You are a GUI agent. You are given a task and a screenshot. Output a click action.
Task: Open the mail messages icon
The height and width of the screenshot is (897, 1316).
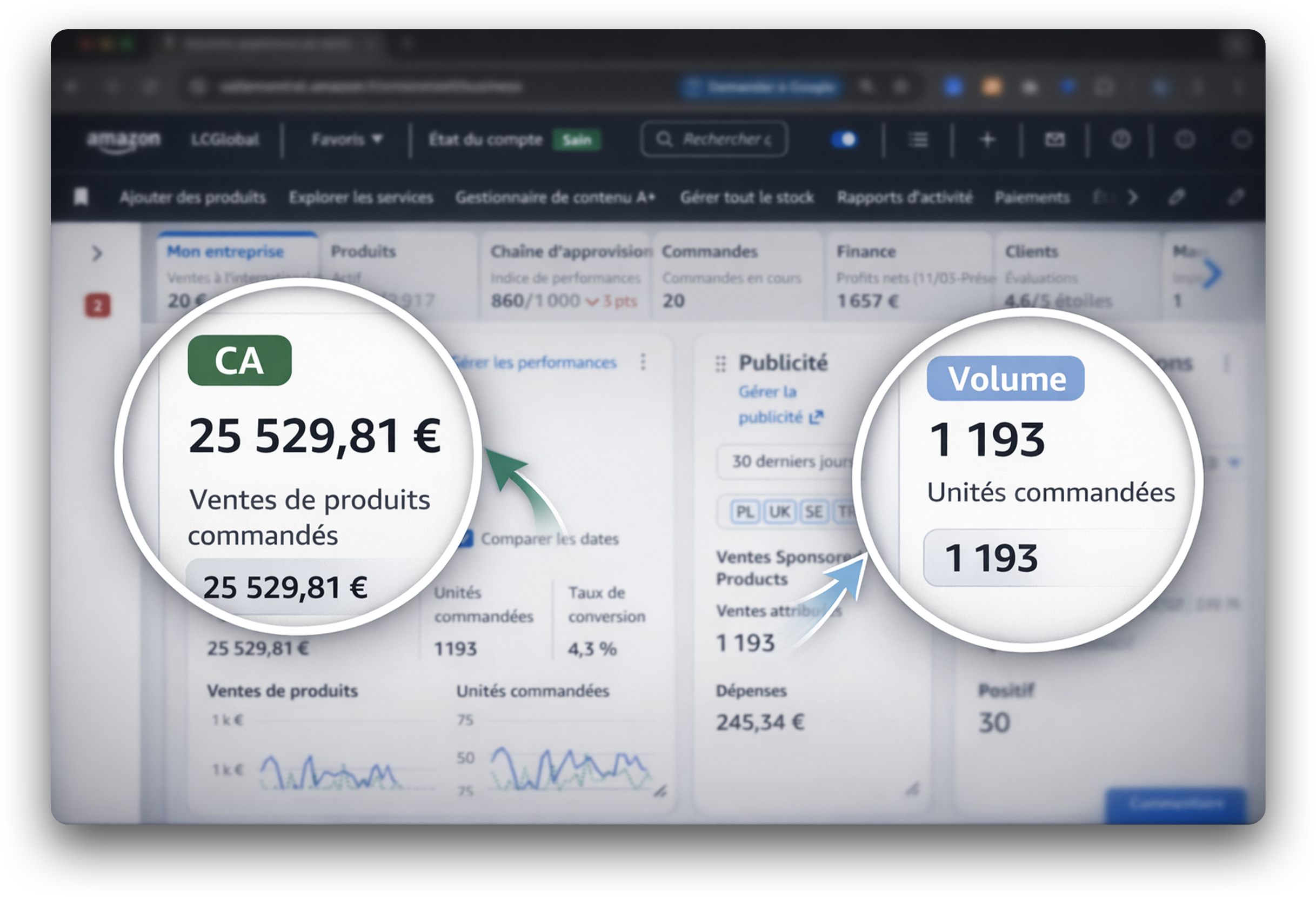[x=1054, y=139]
